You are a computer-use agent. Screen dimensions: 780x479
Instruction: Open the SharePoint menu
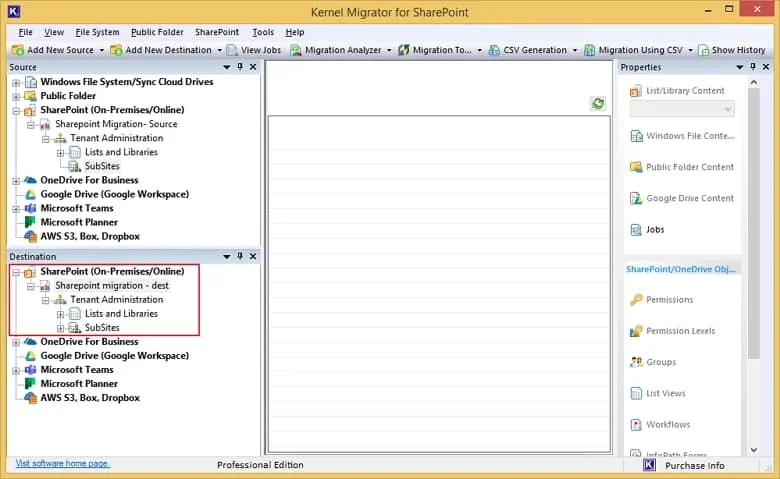(x=217, y=32)
